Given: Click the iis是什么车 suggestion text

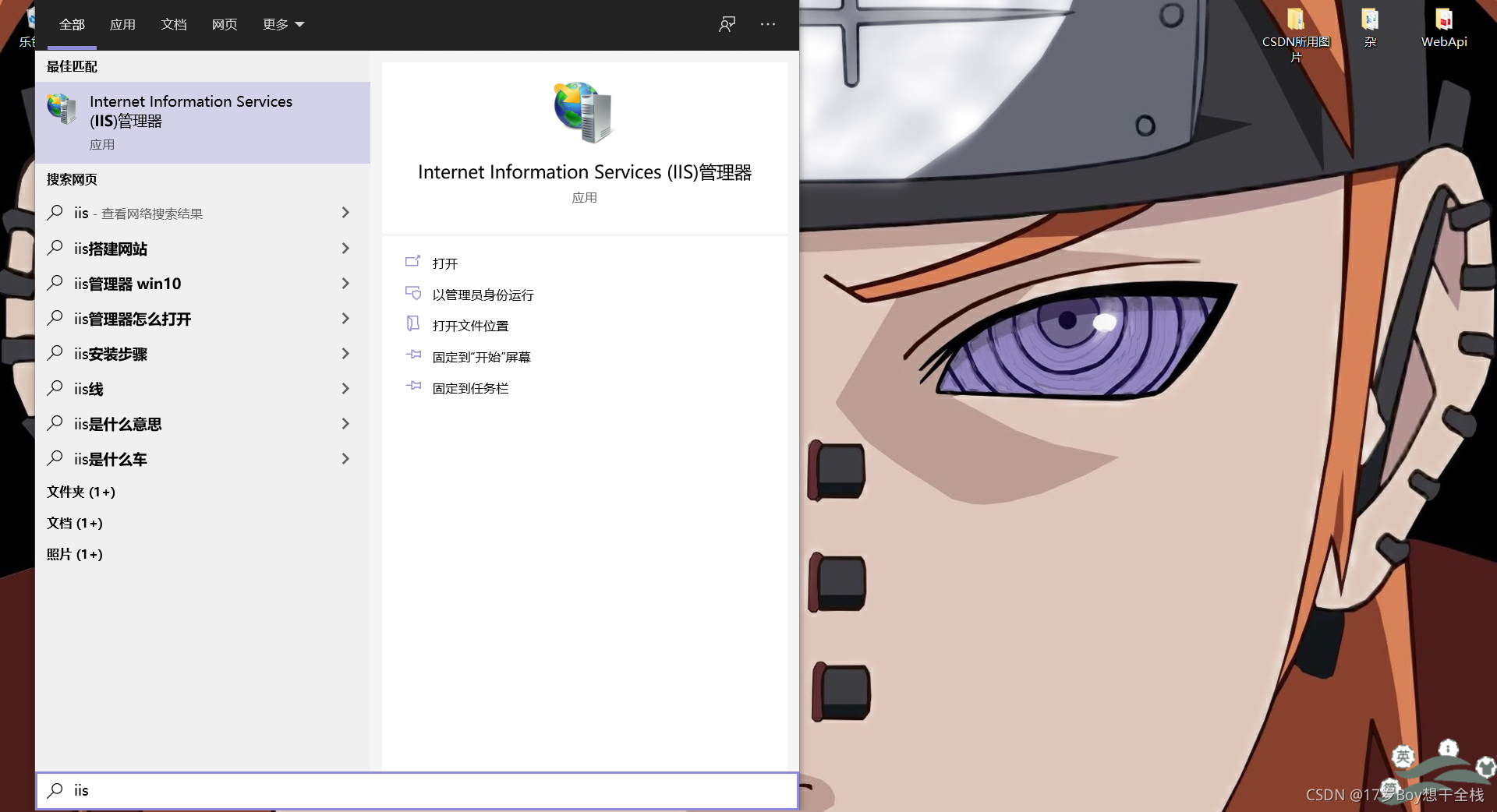Looking at the screenshot, I should 111,459.
